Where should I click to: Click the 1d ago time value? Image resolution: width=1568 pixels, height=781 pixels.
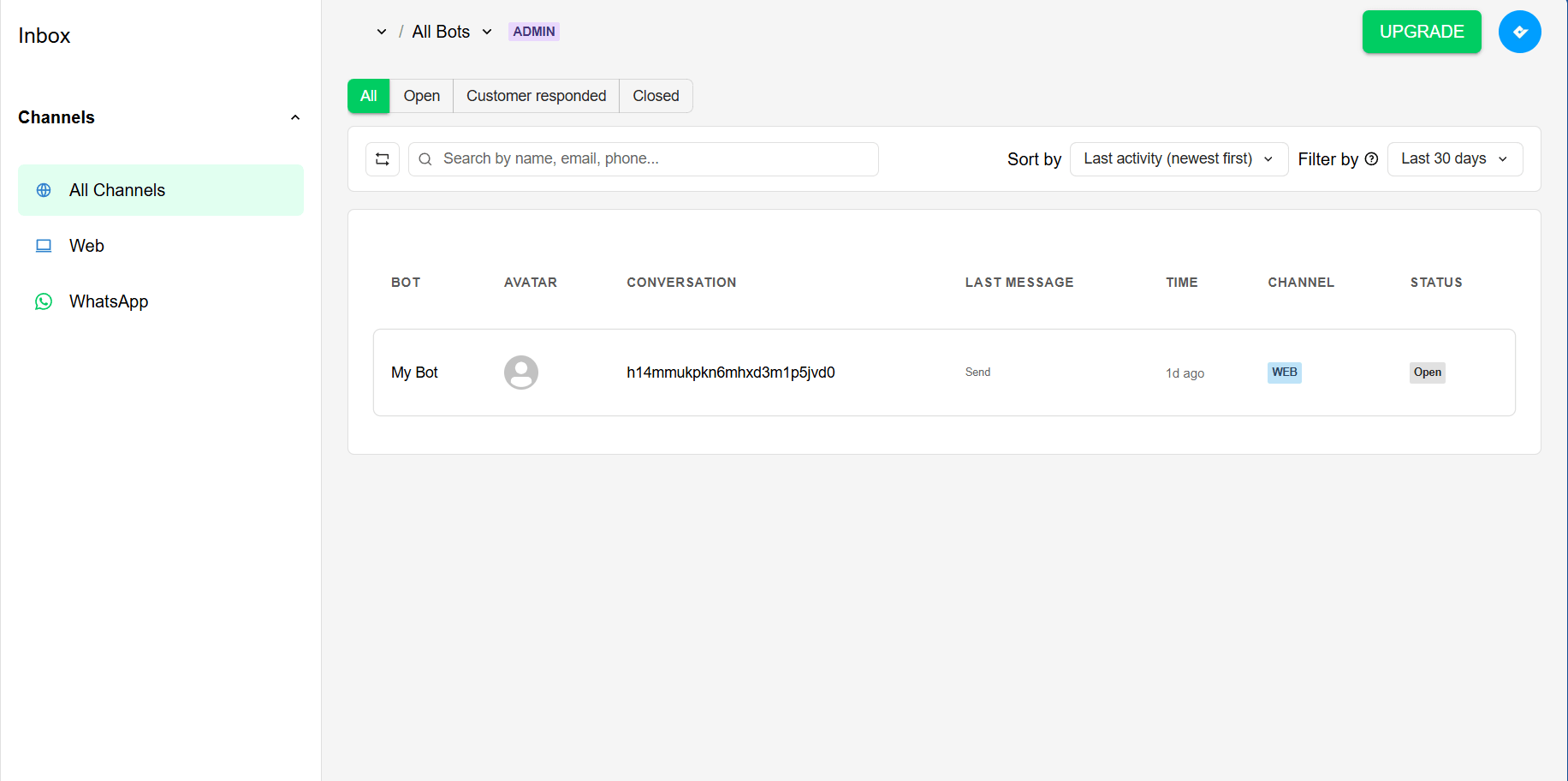pyautogui.click(x=1185, y=373)
